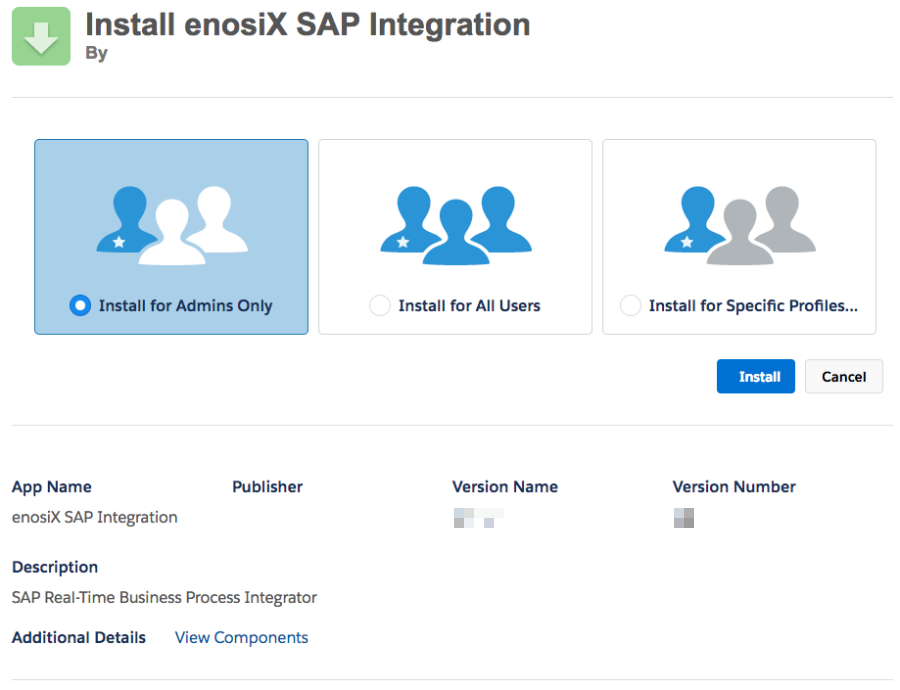Click the All Users group illustration

(x=456, y=225)
